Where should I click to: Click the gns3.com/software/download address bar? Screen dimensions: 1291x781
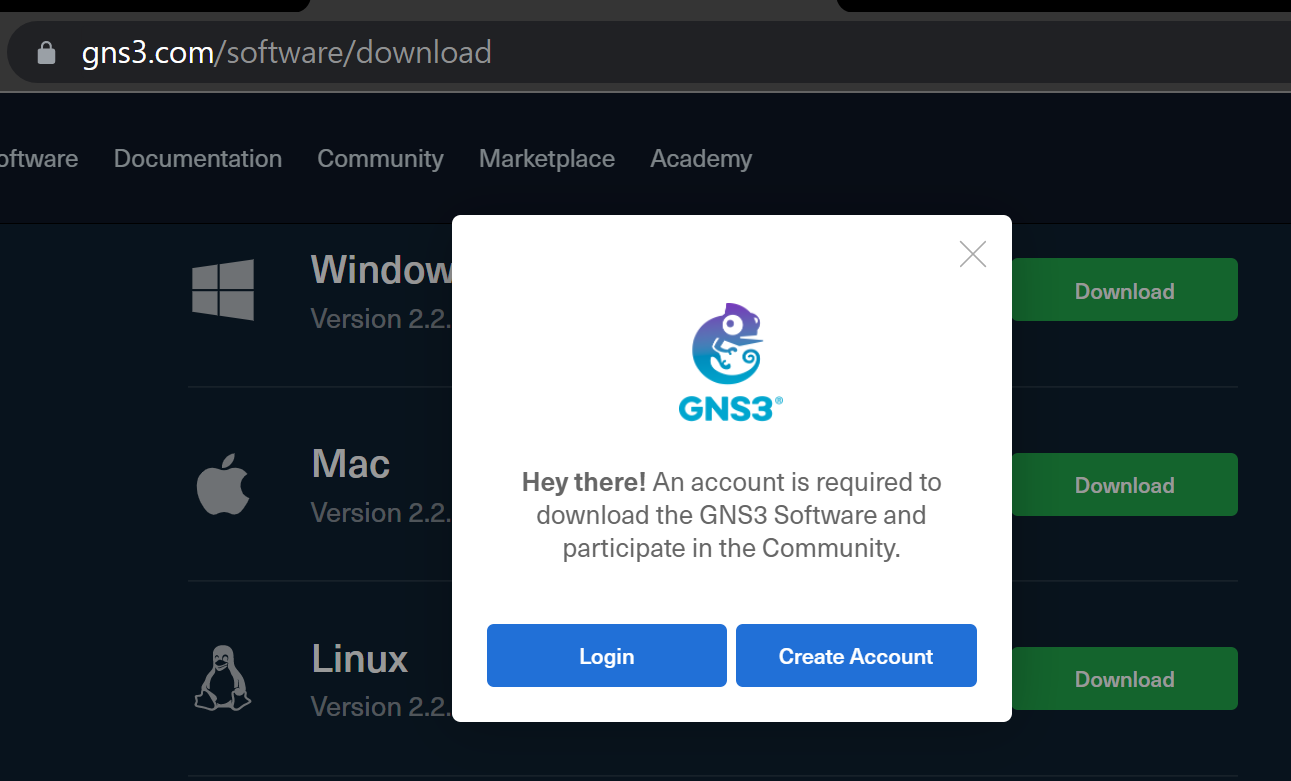click(x=650, y=52)
